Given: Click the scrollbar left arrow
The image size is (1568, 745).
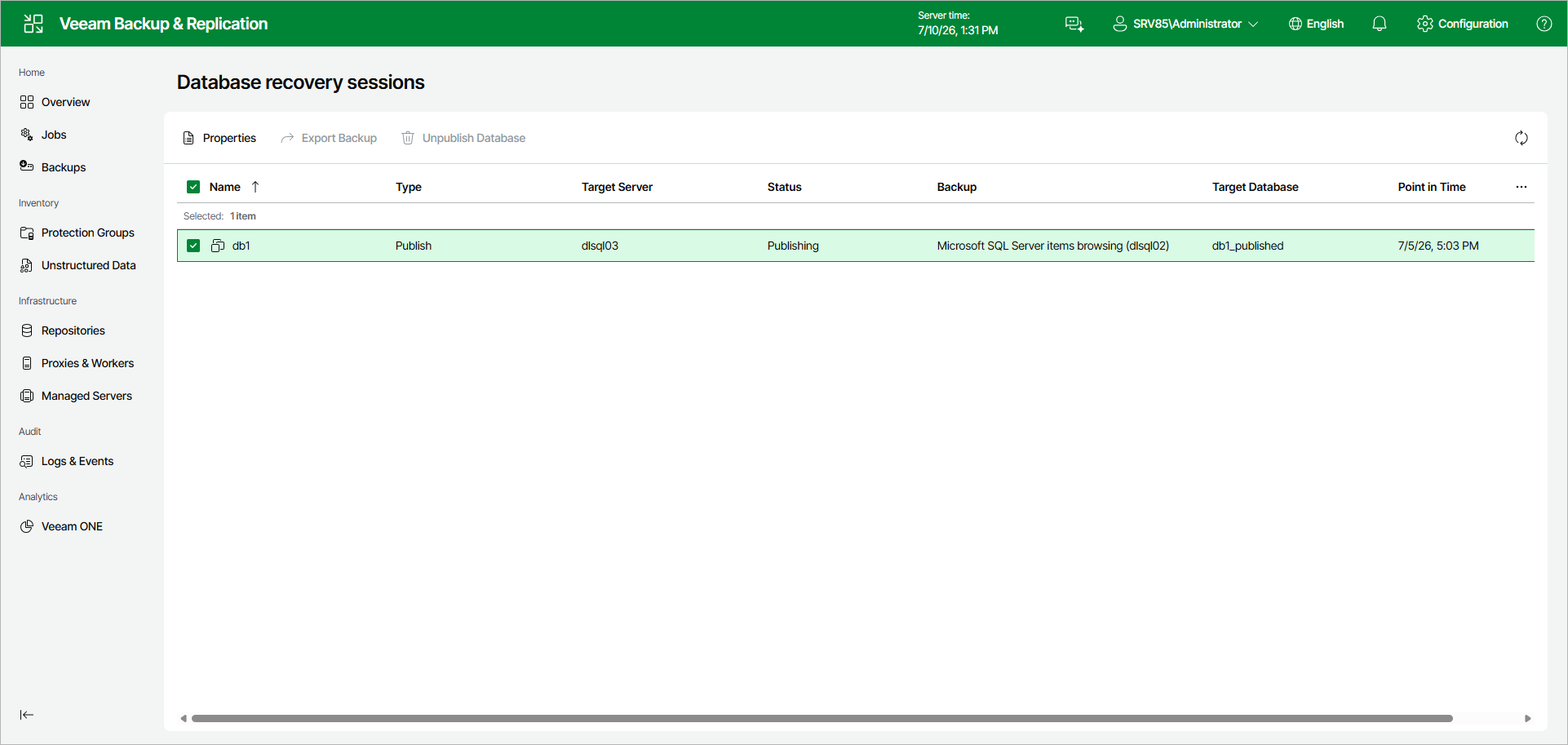Looking at the screenshot, I should click(x=184, y=718).
